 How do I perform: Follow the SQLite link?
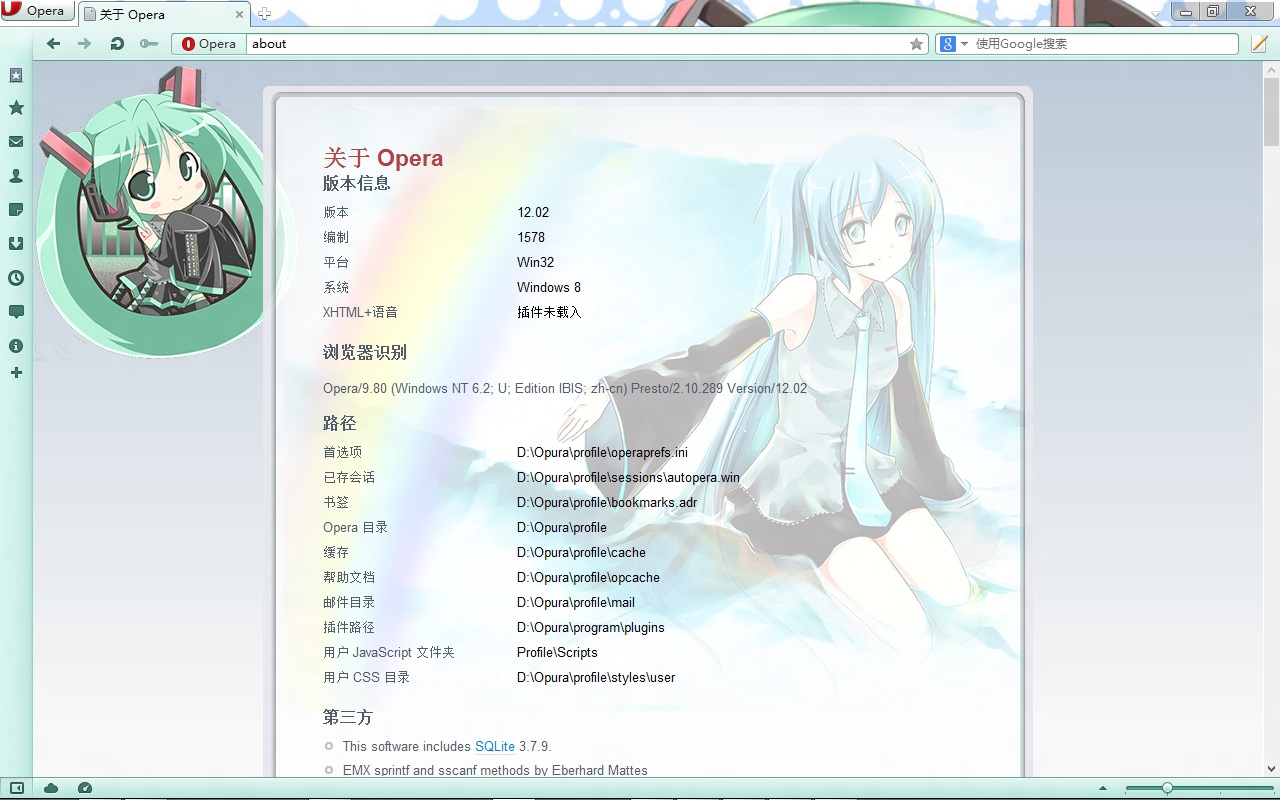[x=495, y=746]
